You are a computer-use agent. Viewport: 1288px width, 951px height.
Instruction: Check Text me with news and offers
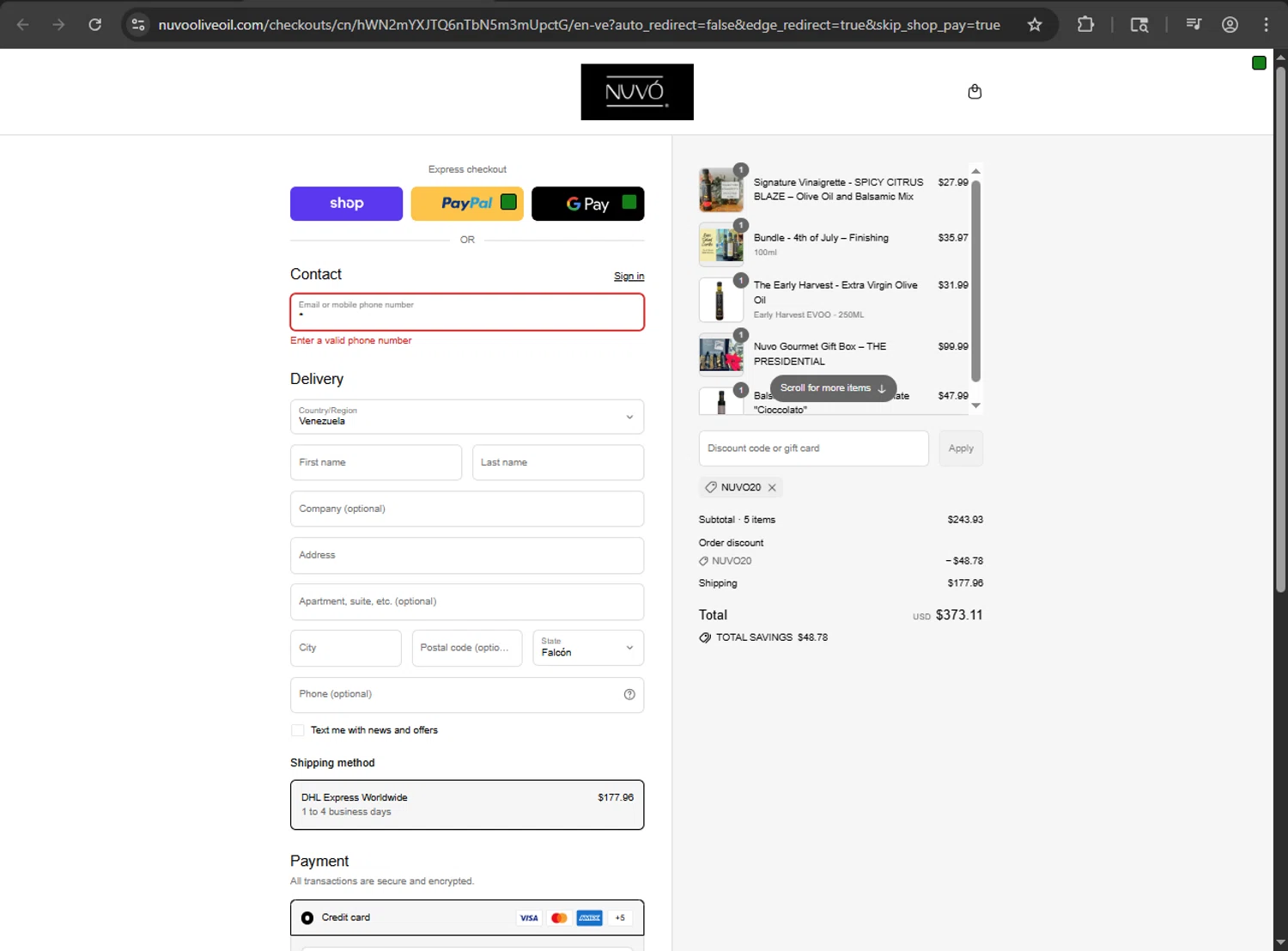point(298,730)
